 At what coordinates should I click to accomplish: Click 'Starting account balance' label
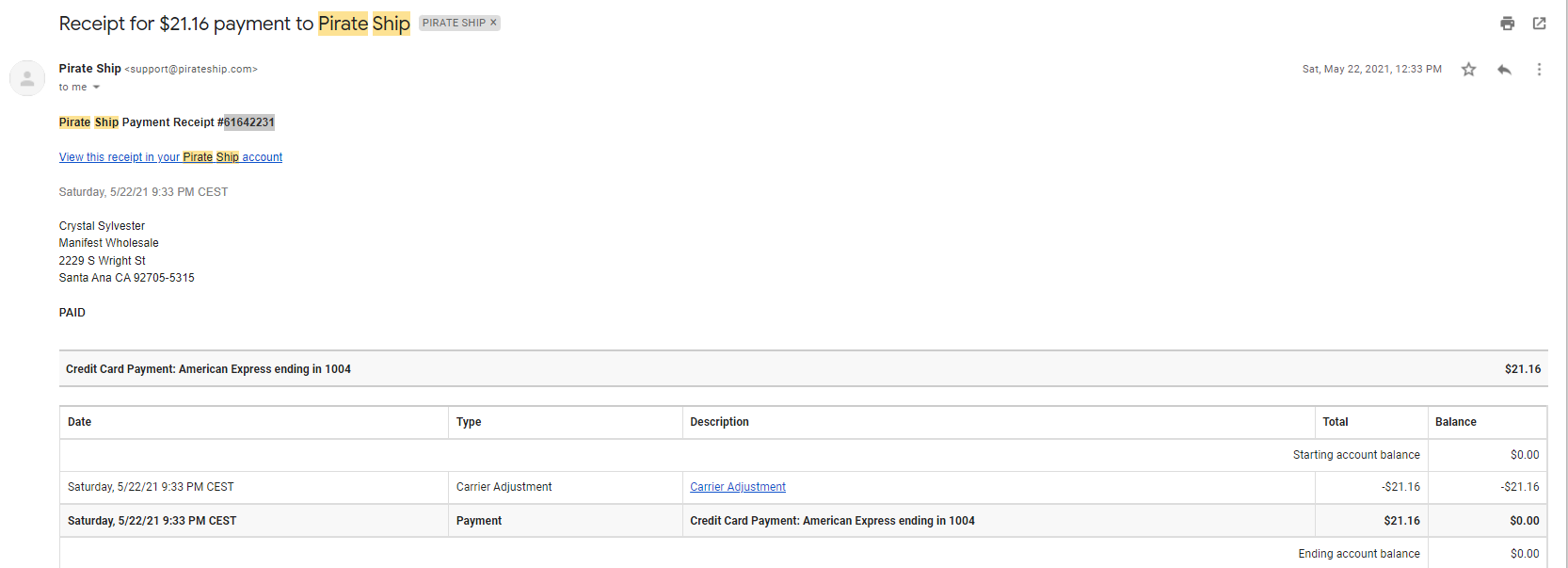coord(1356,455)
